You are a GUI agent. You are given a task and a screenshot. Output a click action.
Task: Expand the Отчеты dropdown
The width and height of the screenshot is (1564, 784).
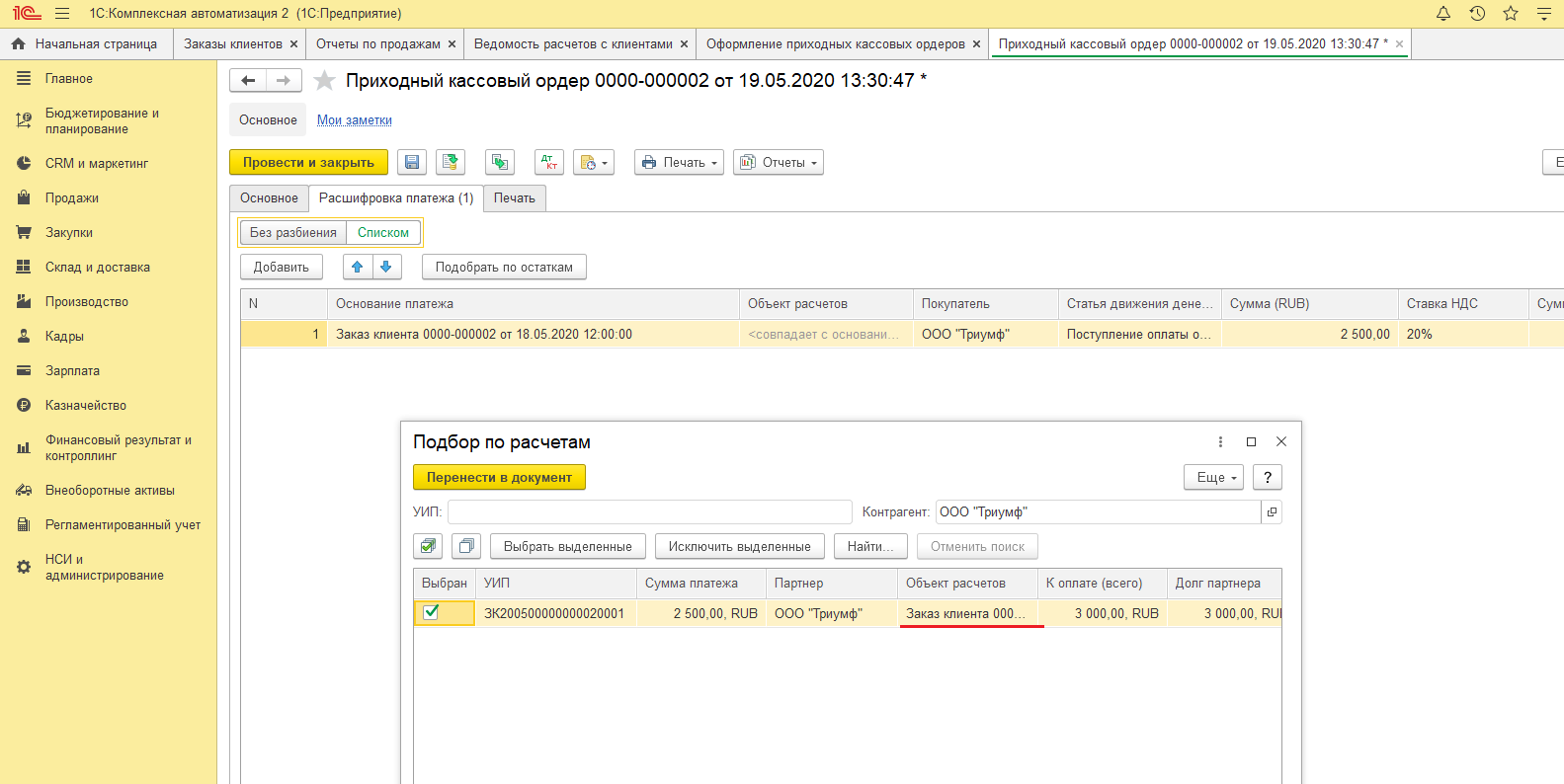click(779, 163)
